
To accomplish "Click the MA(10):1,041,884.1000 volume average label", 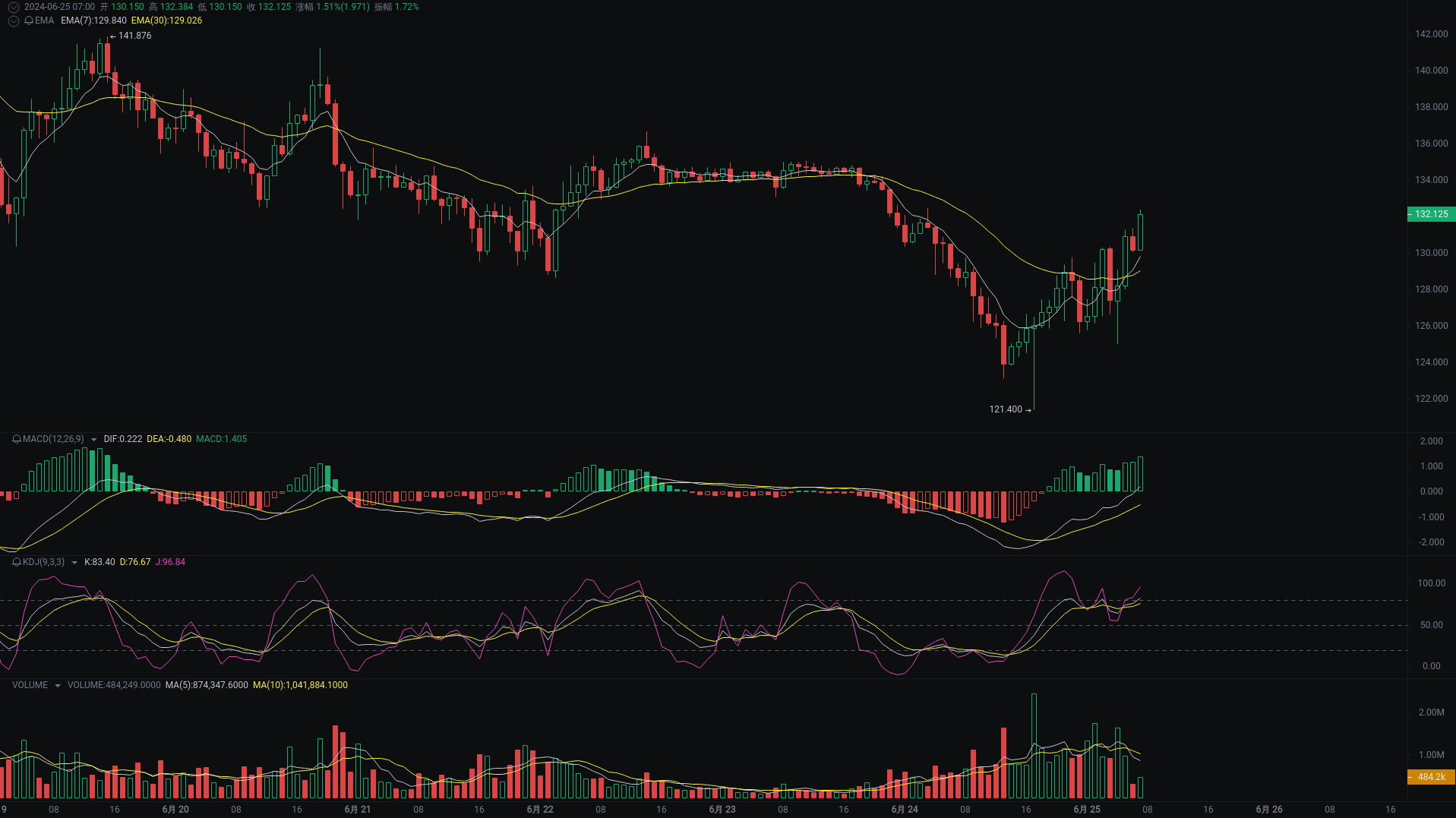I will pos(300,684).
